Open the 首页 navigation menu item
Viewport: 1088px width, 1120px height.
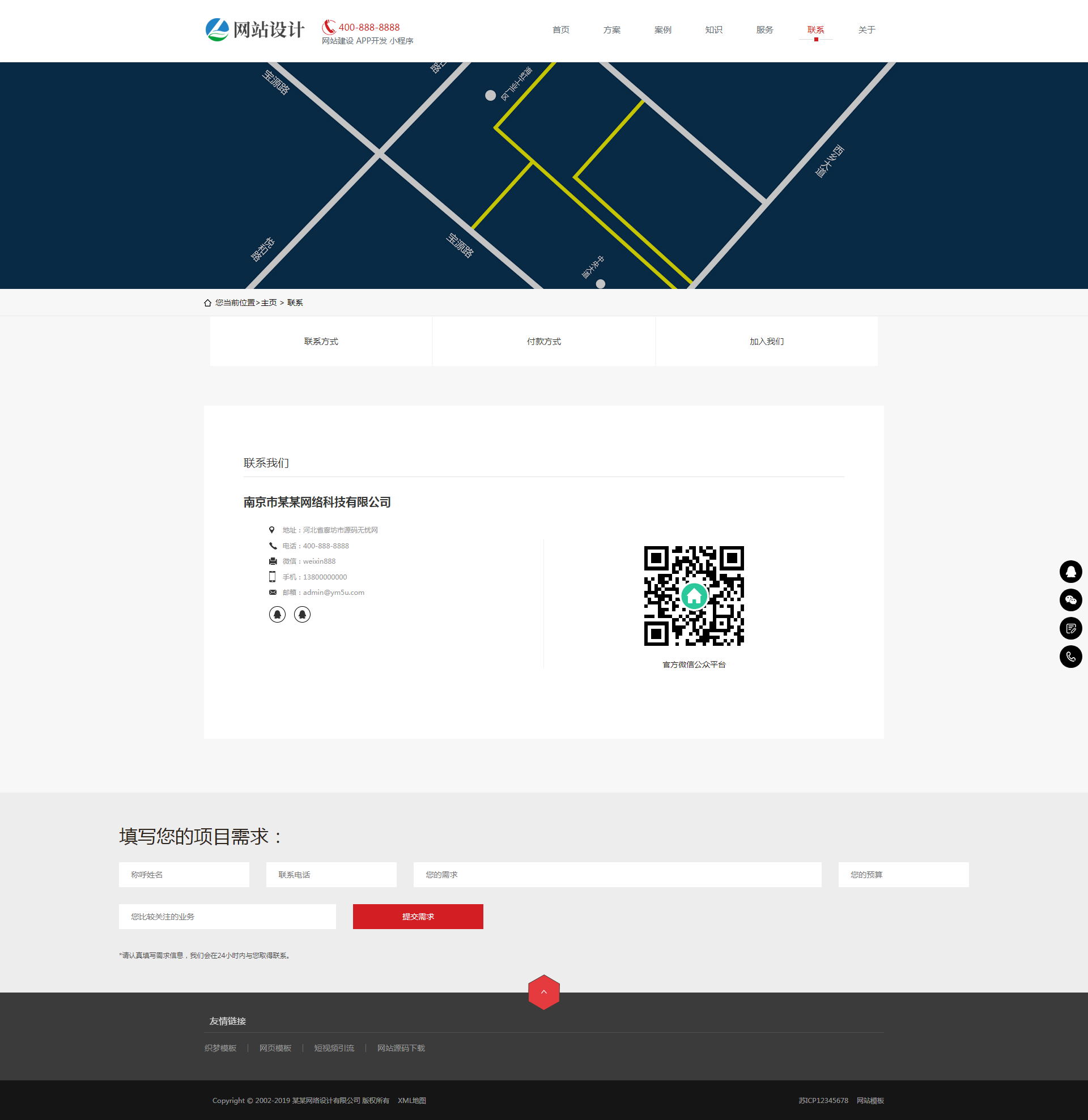point(560,29)
